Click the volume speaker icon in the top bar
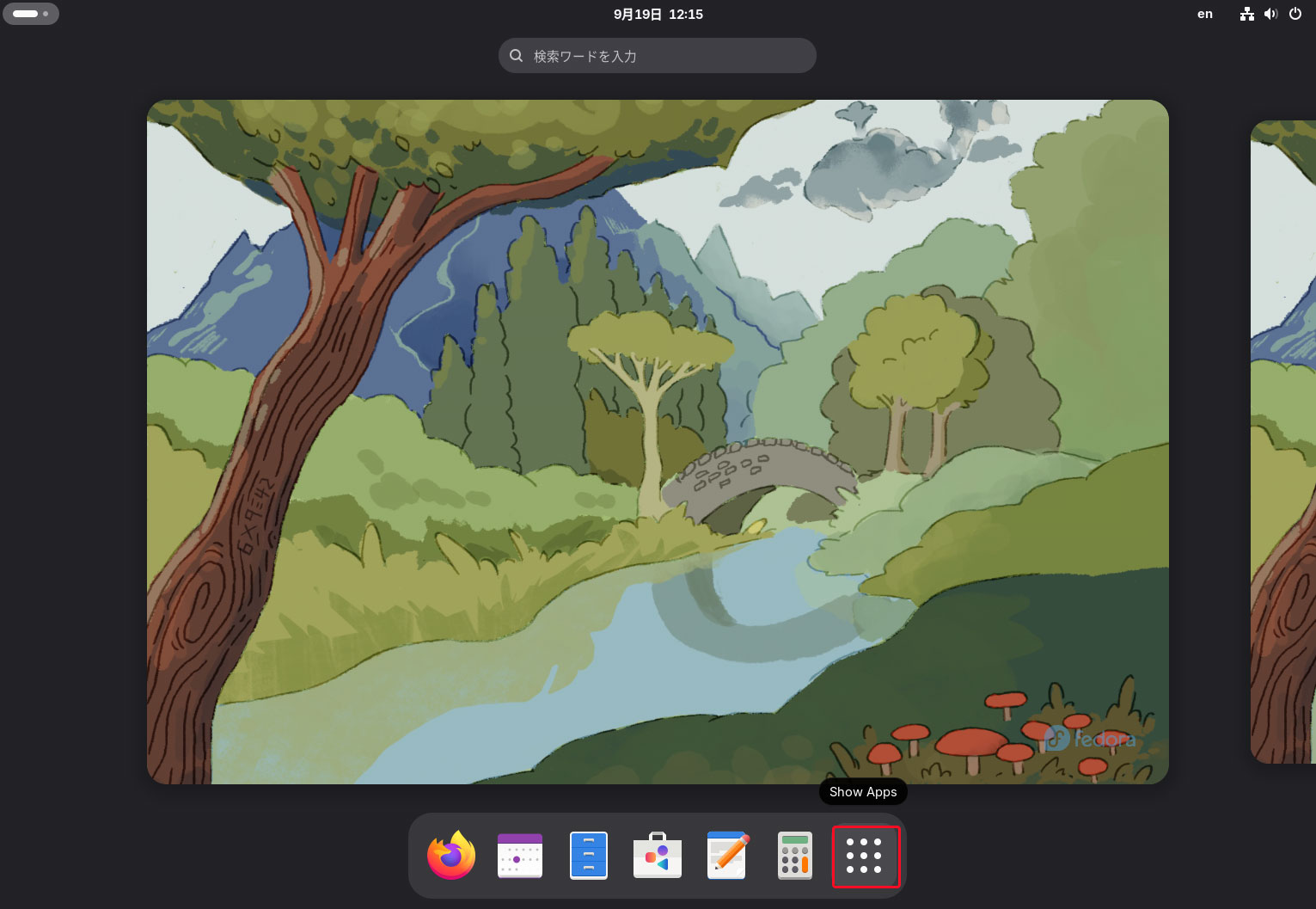This screenshot has height=909, width=1316. pyautogui.click(x=1271, y=14)
